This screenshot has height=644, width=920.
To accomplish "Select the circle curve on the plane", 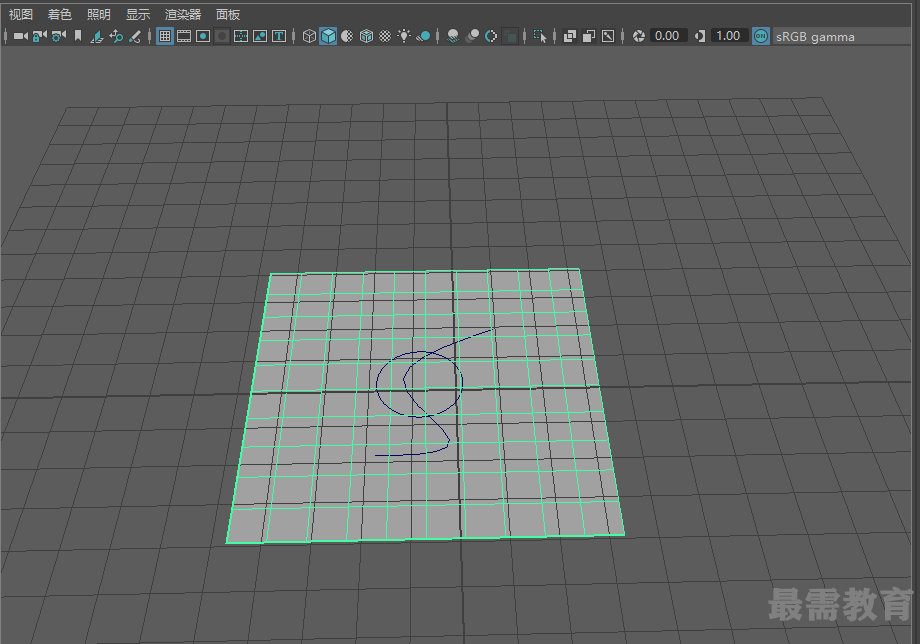I will click(x=377, y=384).
